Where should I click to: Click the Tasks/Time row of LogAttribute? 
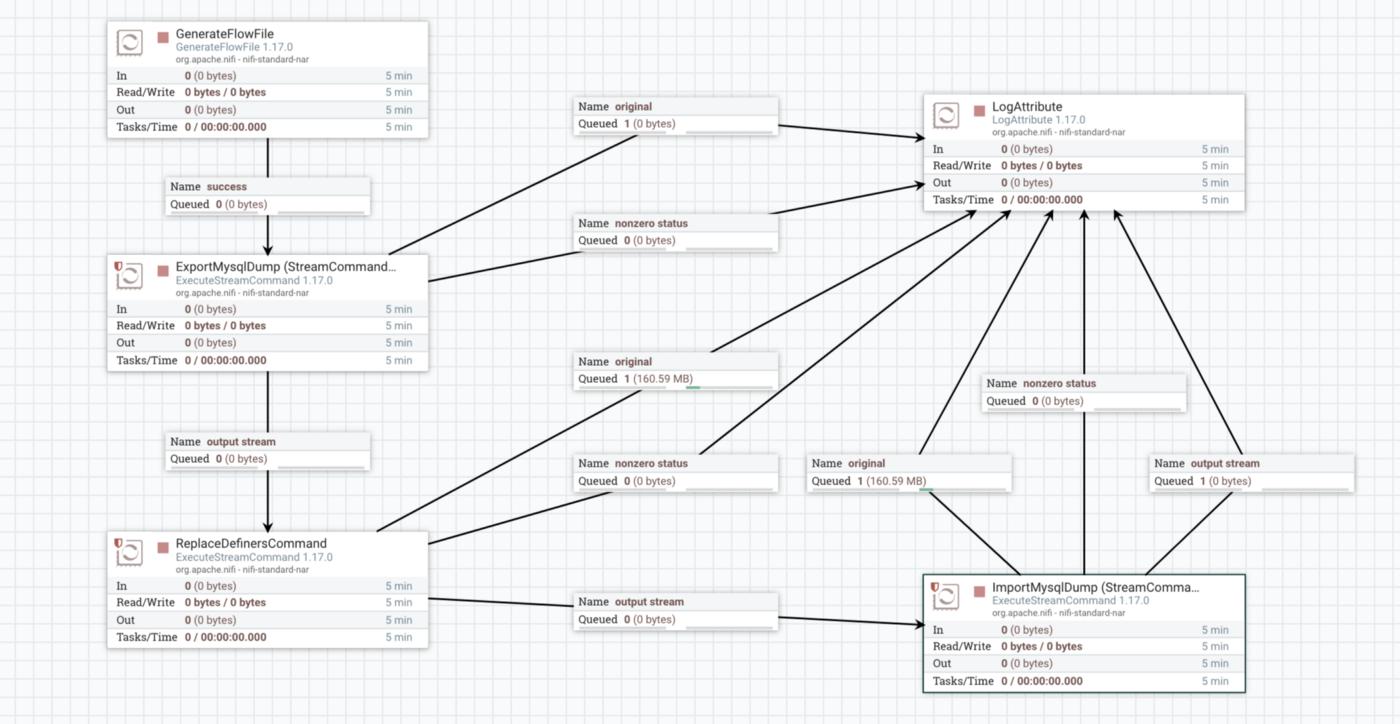(1084, 200)
